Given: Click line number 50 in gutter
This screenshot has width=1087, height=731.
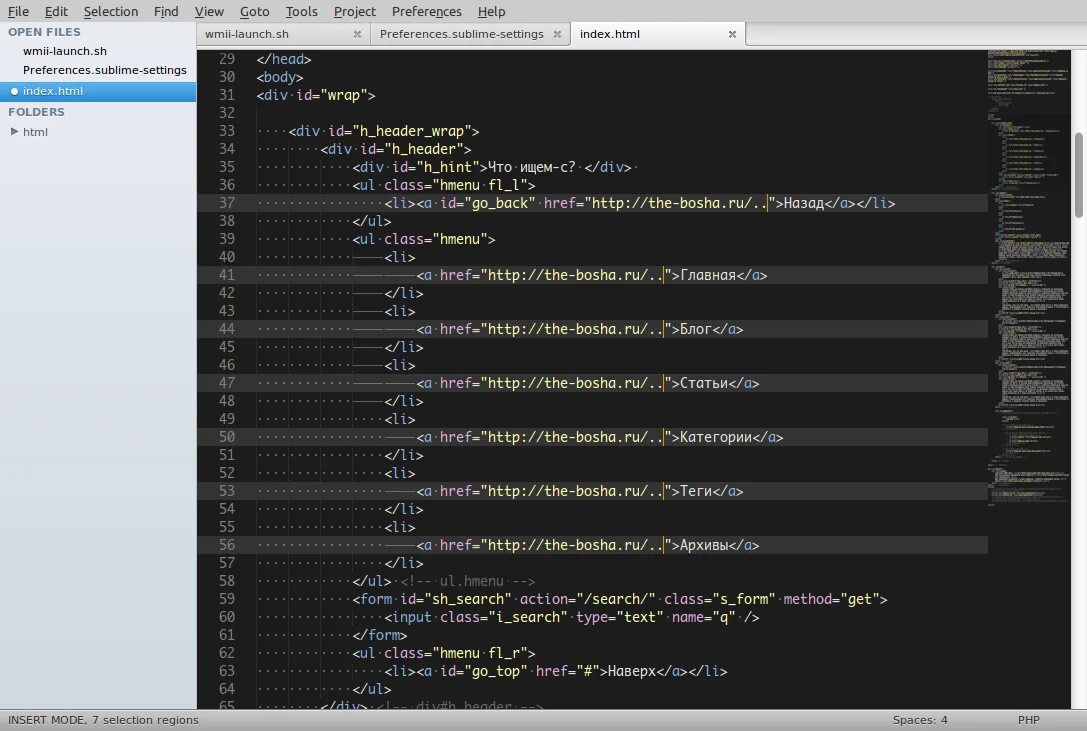Looking at the screenshot, I should point(227,437).
